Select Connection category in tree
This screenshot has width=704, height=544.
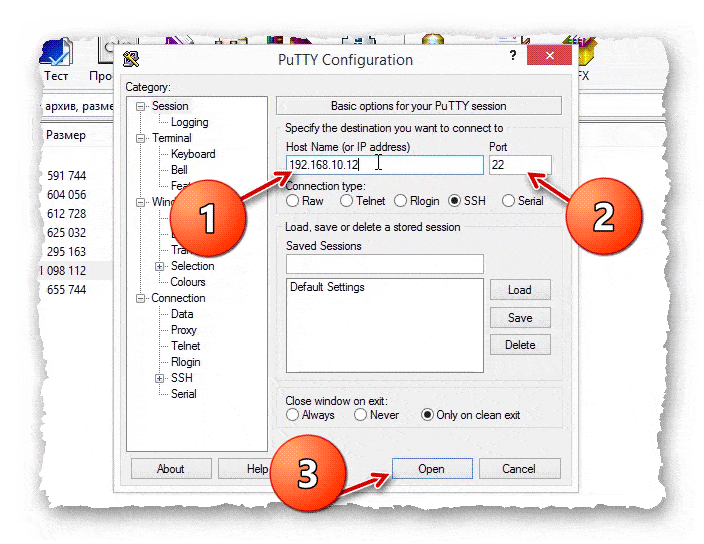tap(178, 298)
